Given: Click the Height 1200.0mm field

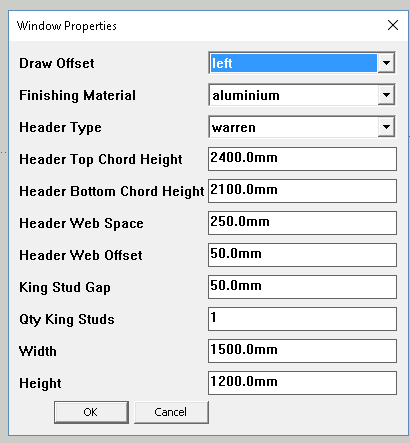Looking at the screenshot, I should tap(302, 383).
